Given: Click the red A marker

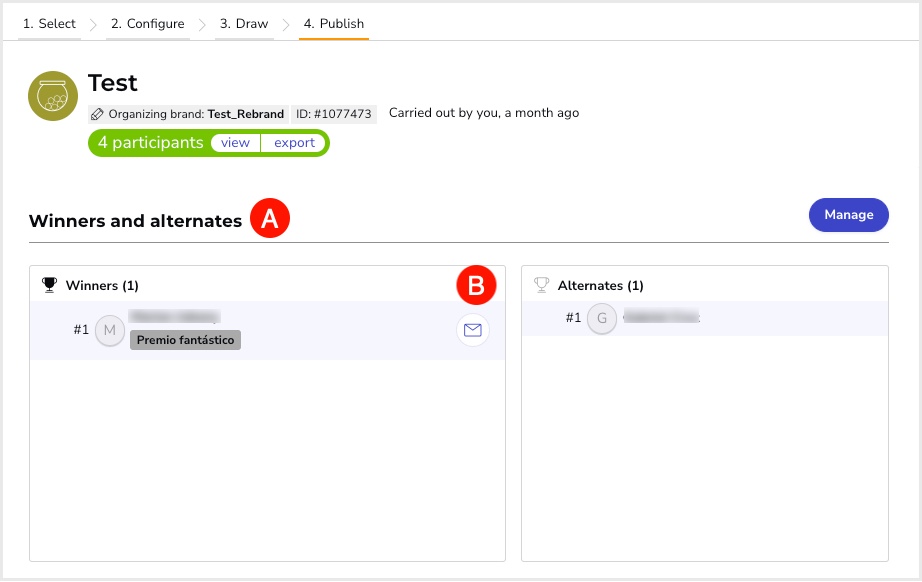Looking at the screenshot, I should 269,218.
